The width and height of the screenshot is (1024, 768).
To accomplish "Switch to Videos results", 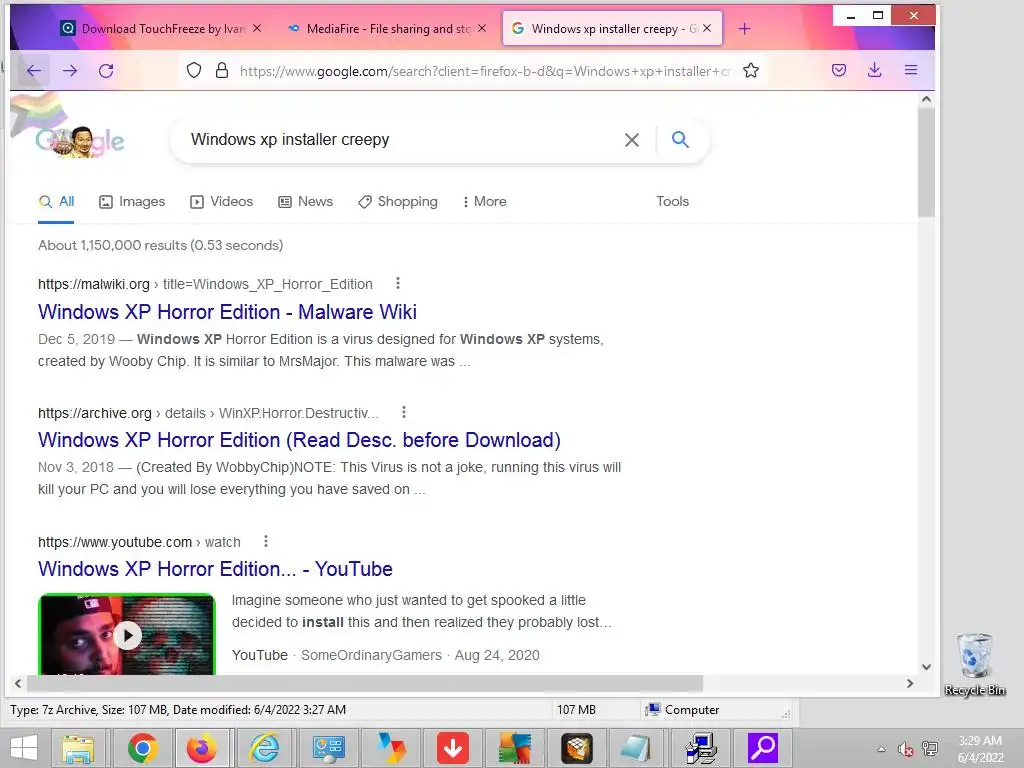I will click(221, 202).
